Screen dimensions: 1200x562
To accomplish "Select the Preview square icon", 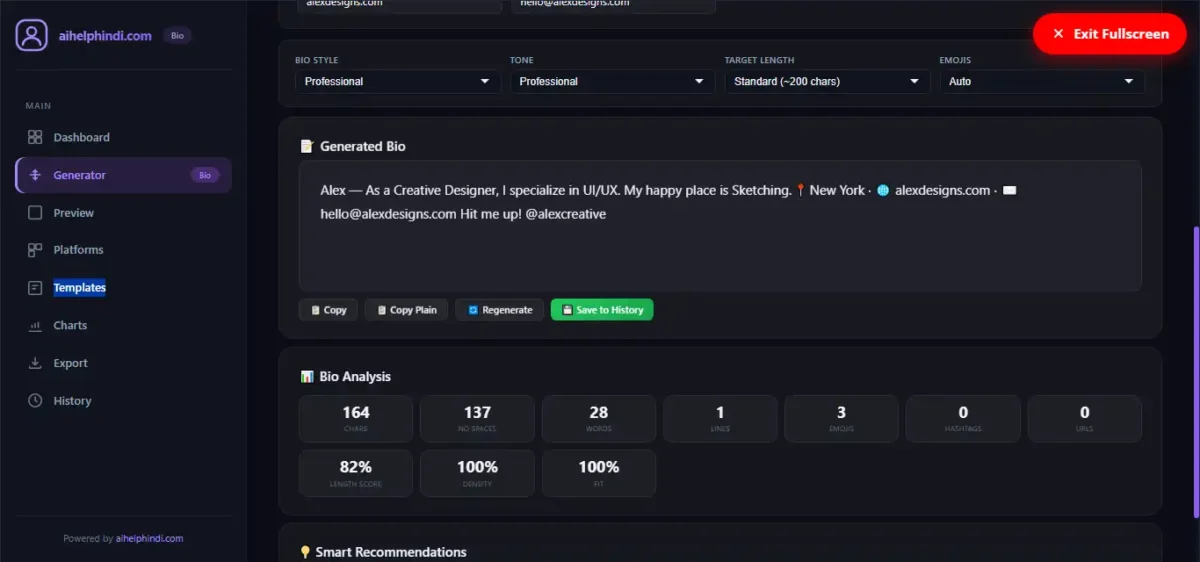I will pos(35,212).
